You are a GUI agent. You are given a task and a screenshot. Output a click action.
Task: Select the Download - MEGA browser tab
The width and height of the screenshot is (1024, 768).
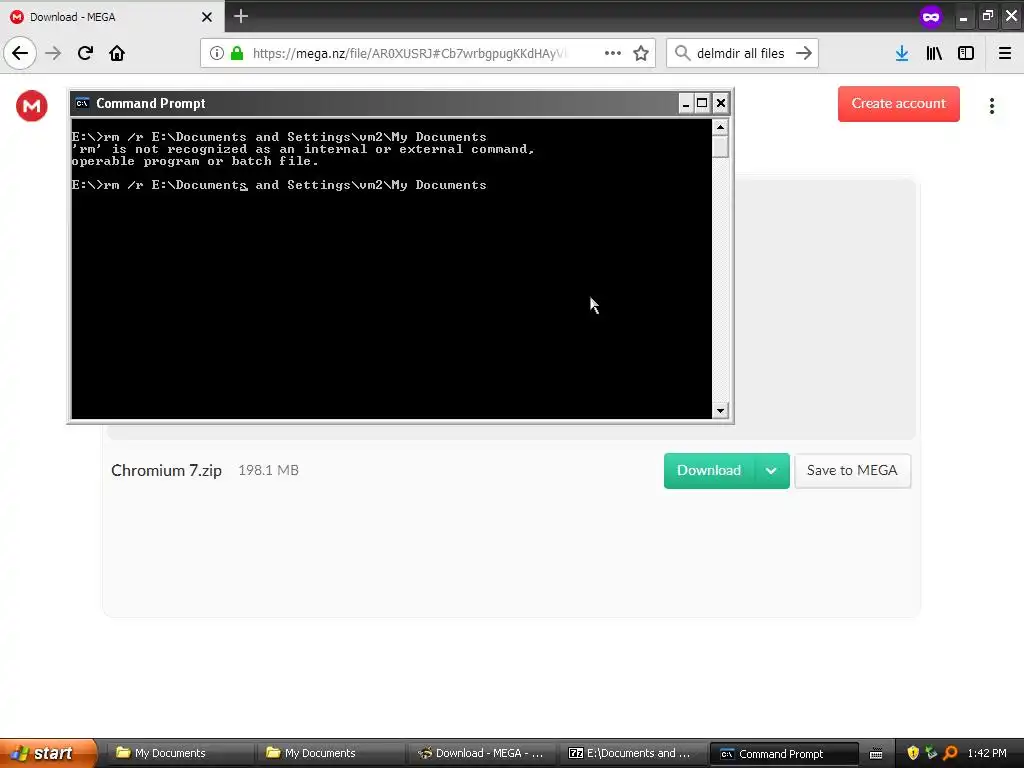(112, 17)
